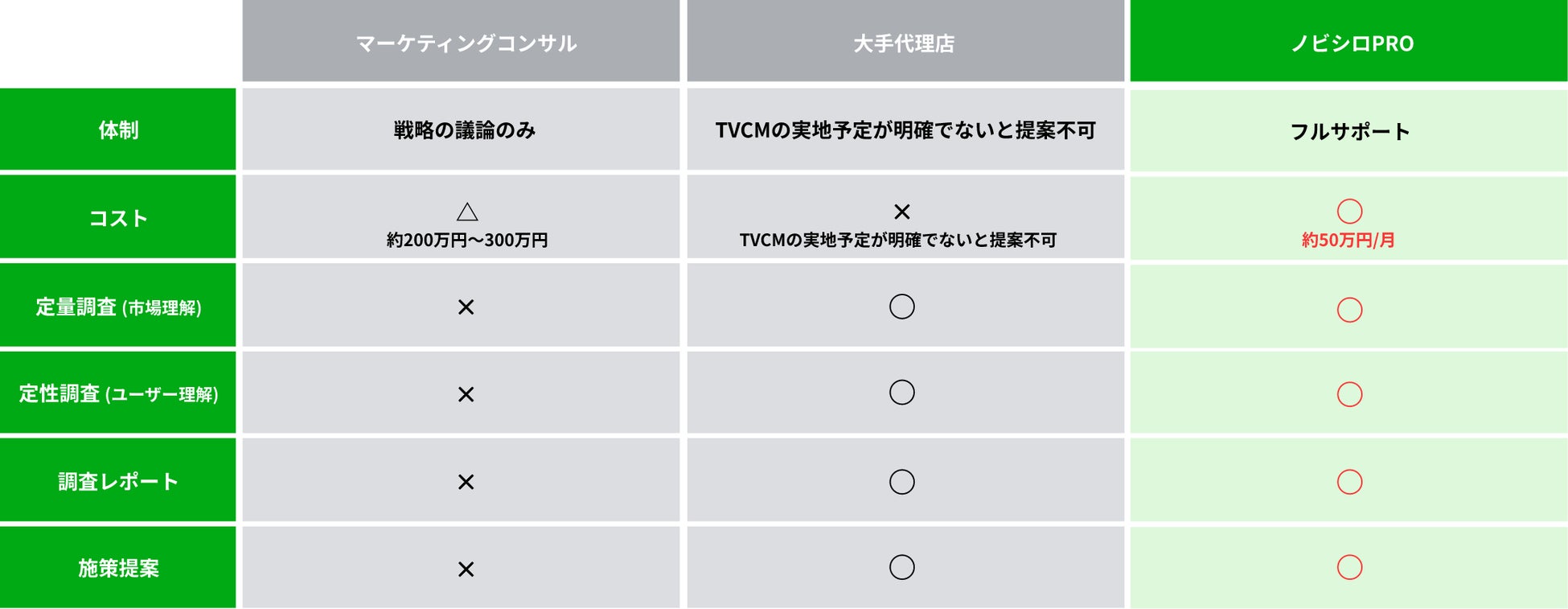Click the 戦略の議論のみ cell text

click(x=465, y=130)
